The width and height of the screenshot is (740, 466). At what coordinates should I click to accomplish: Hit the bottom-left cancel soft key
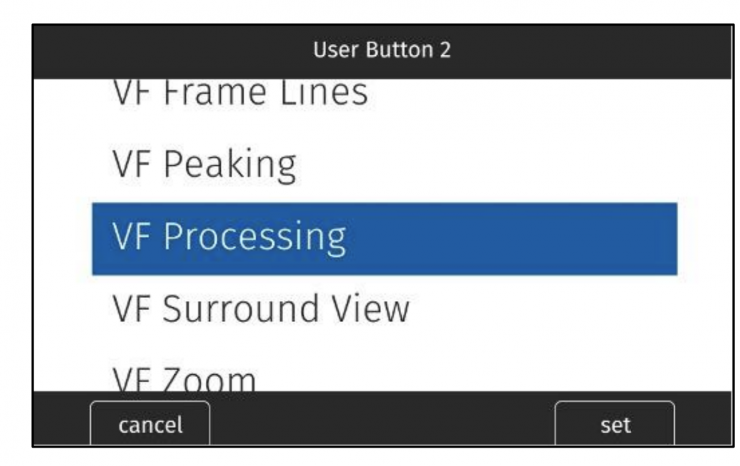150,424
